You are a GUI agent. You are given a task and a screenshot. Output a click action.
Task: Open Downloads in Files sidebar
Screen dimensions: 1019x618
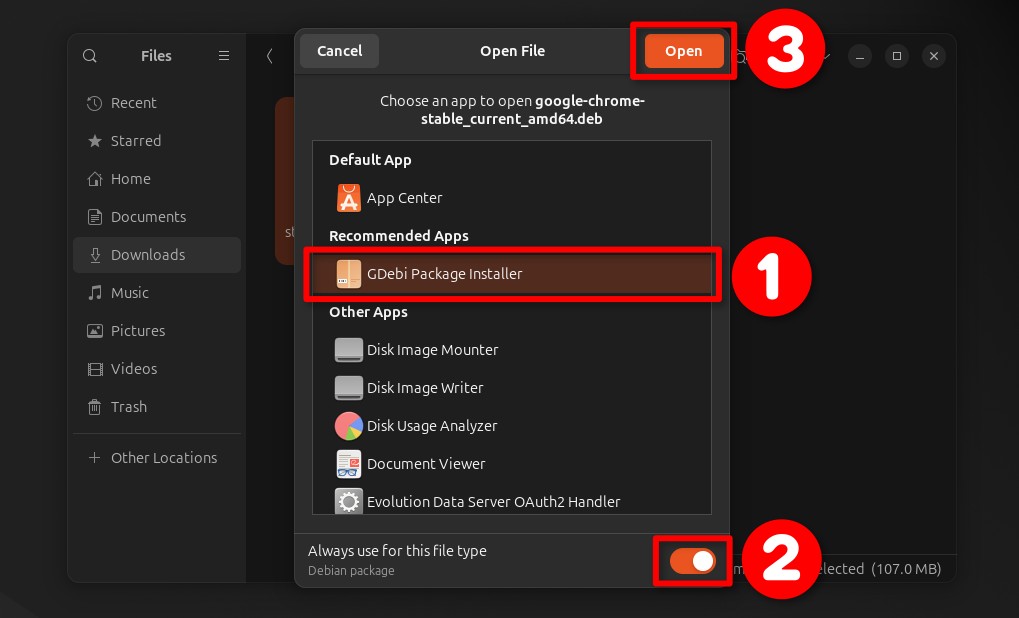tap(157, 255)
